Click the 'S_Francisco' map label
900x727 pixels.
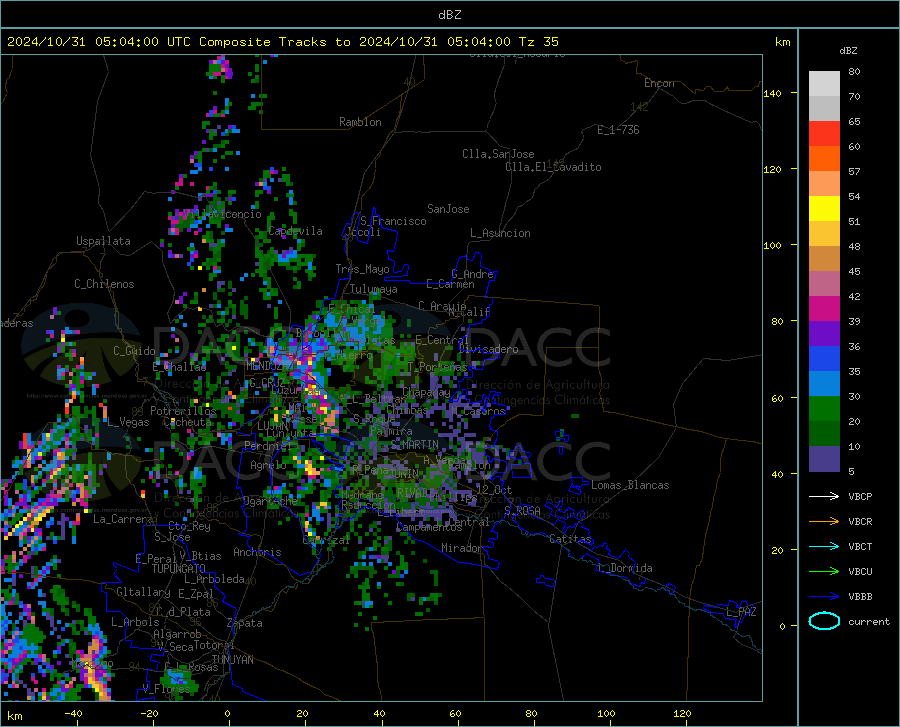pyautogui.click(x=393, y=221)
